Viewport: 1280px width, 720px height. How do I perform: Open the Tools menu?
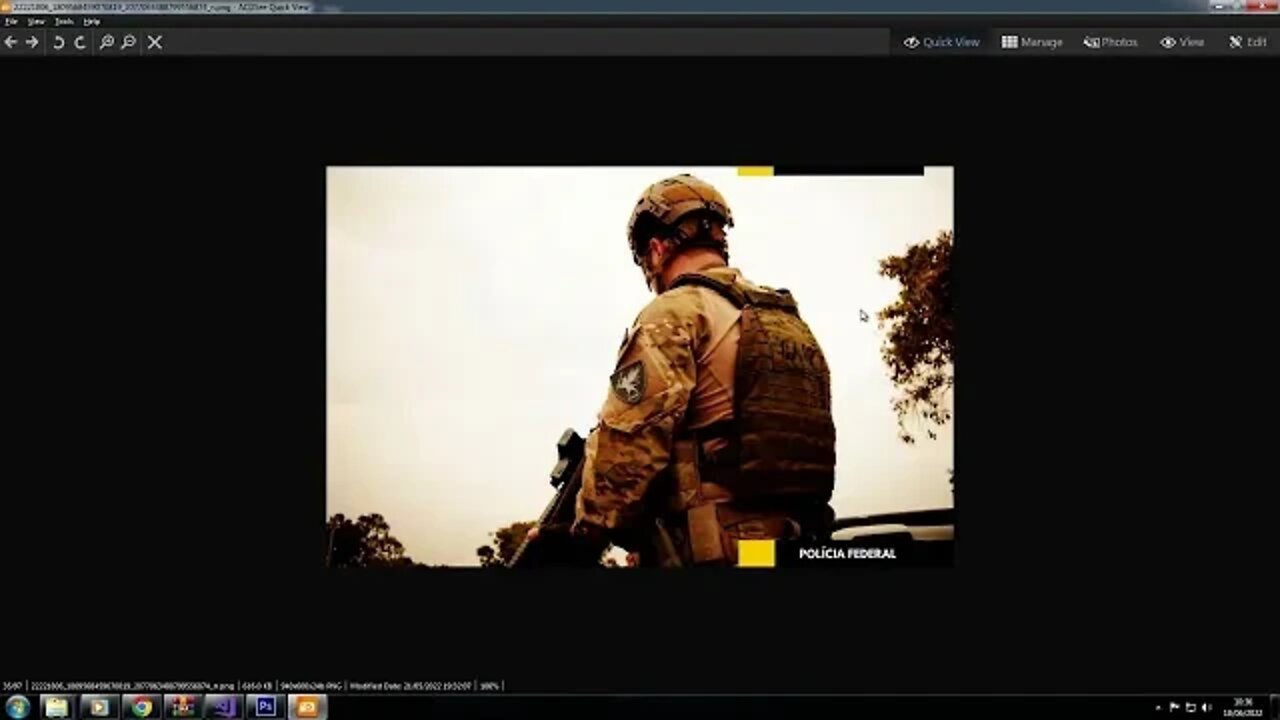[64, 21]
